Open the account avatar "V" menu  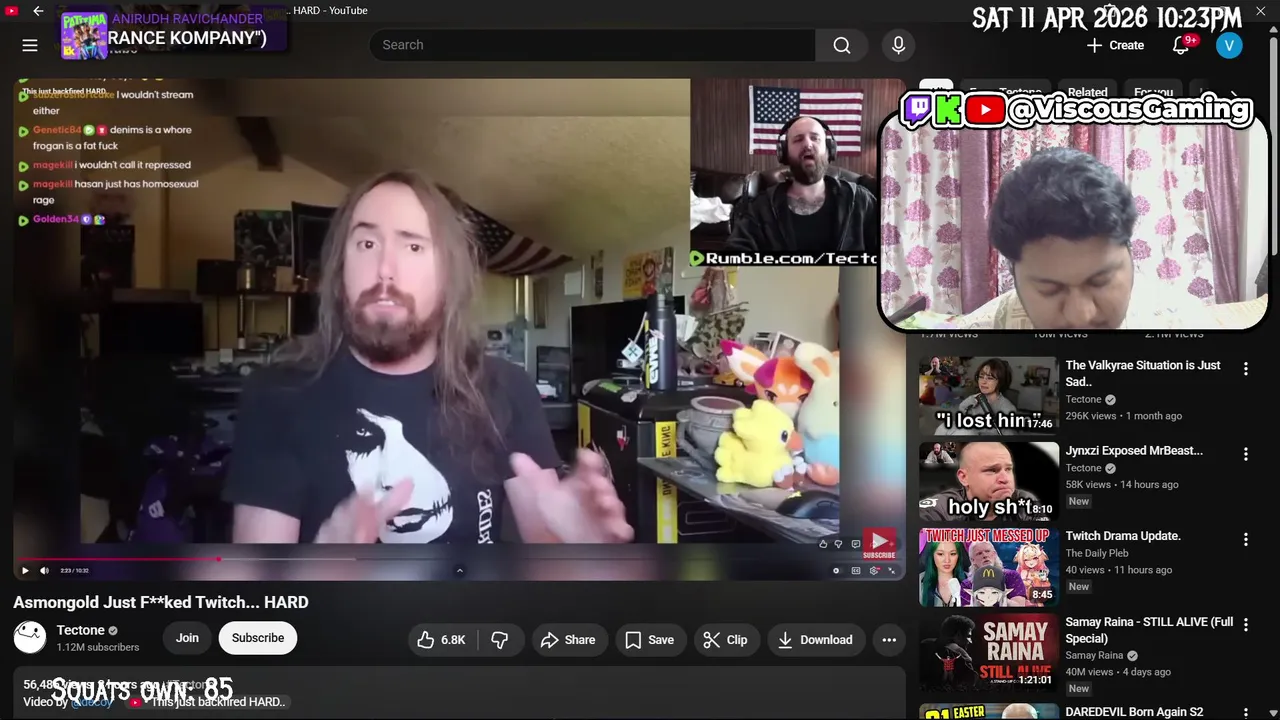pos(1229,45)
